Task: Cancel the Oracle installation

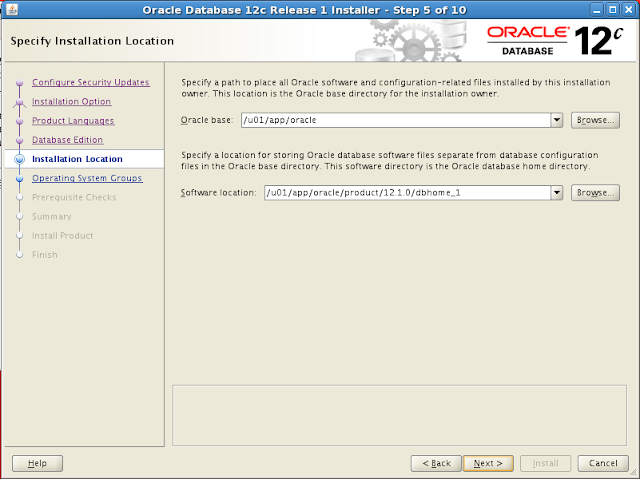Action: point(603,463)
